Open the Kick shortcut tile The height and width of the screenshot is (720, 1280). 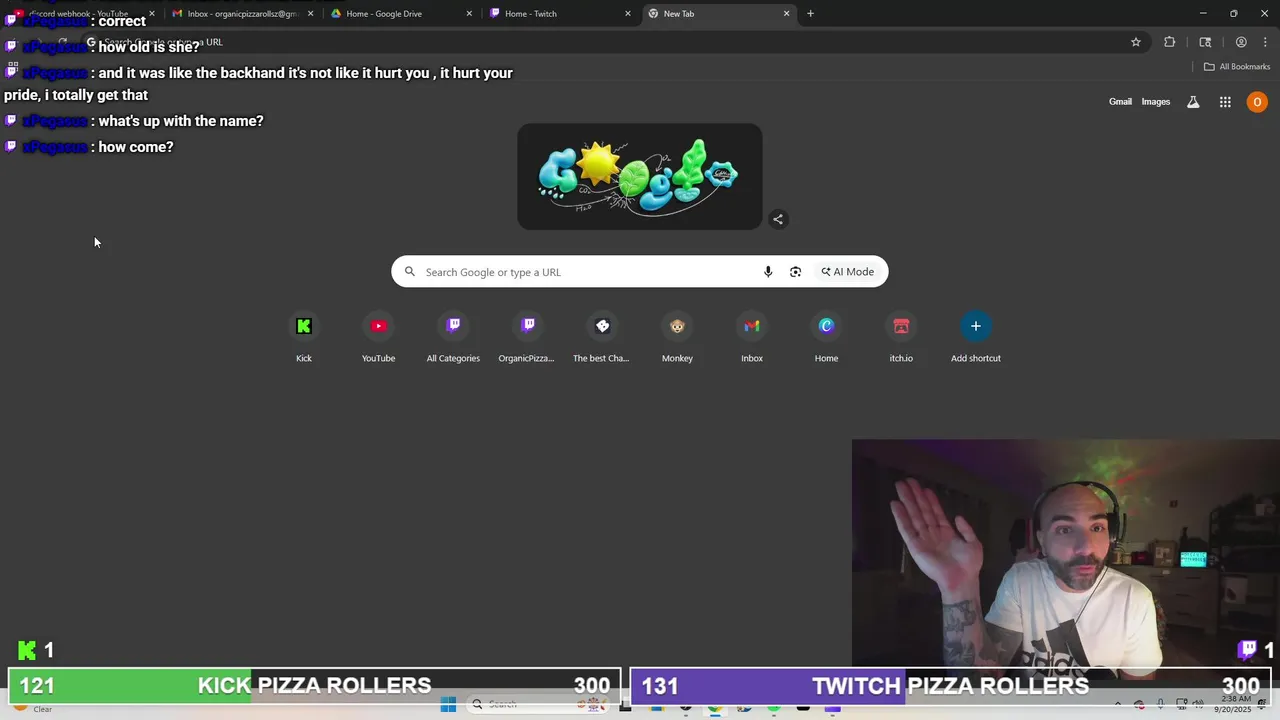pos(304,338)
